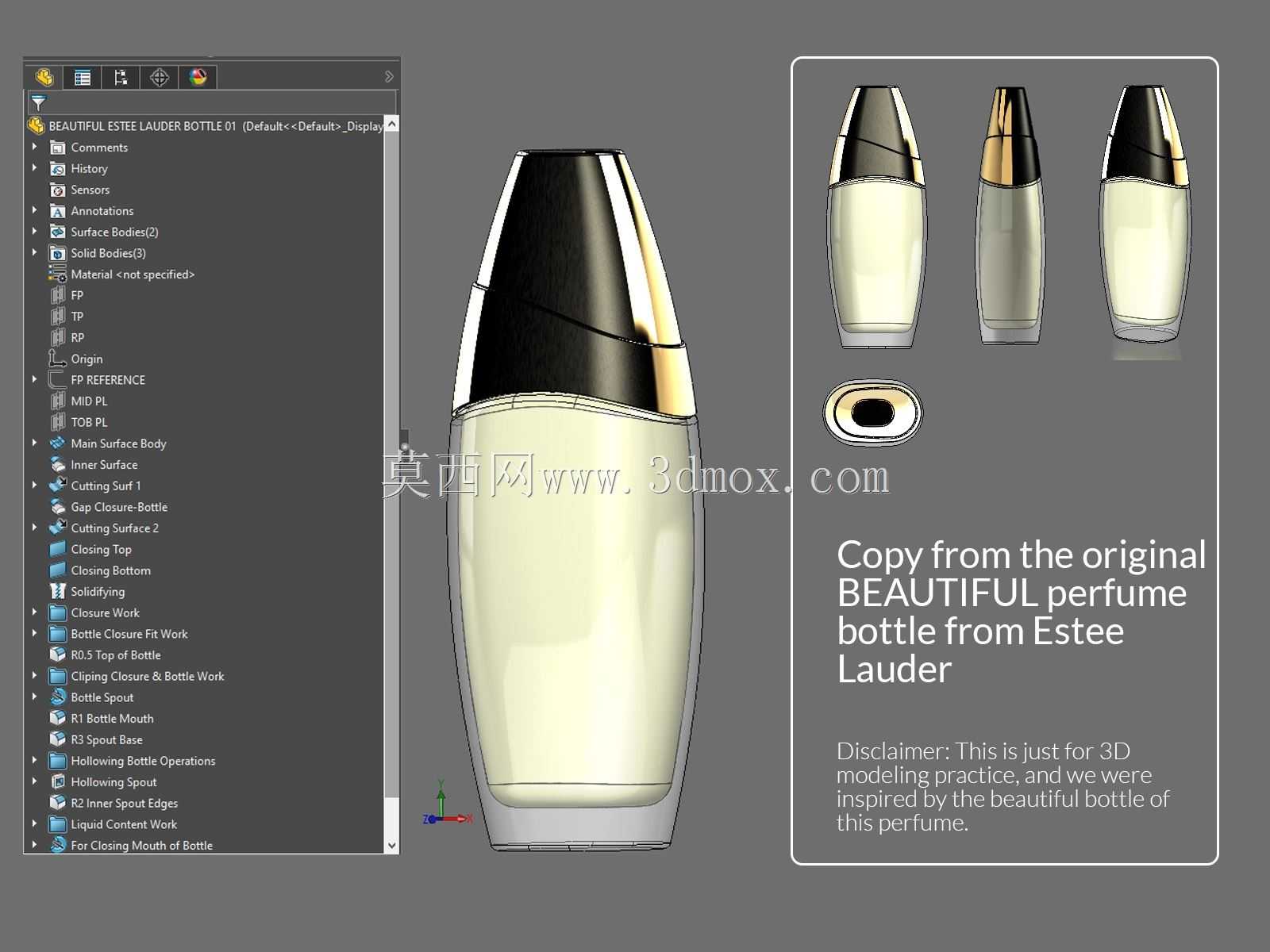The image size is (1270, 952).
Task: Open the DisplayManager appearance tab
Action: click(198, 77)
